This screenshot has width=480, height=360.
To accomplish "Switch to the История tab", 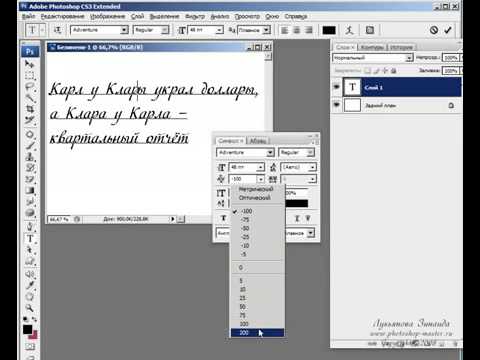I will coord(401,47).
